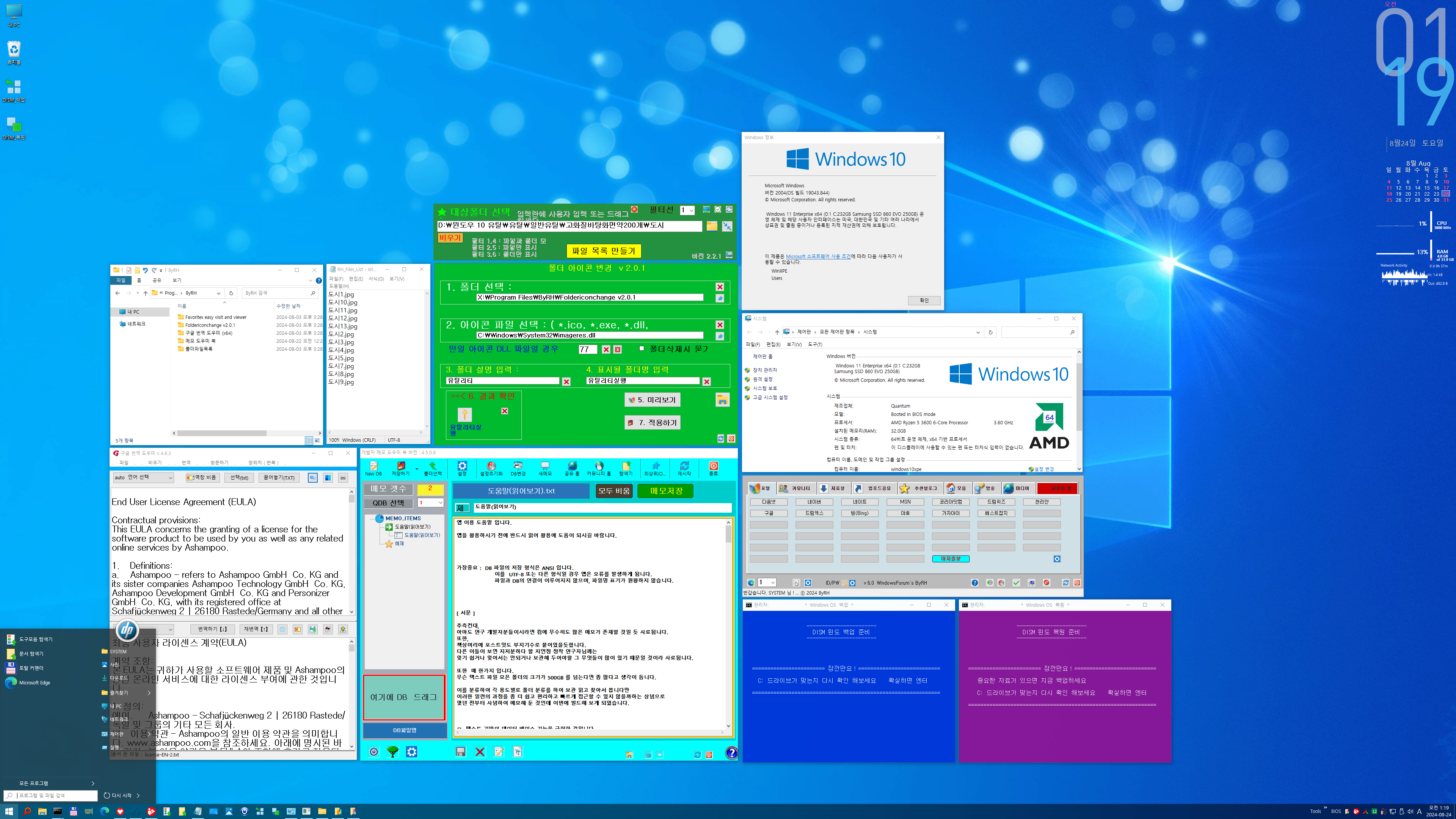
Task: Click the 새메모 new memo icon
Action: [545, 469]
